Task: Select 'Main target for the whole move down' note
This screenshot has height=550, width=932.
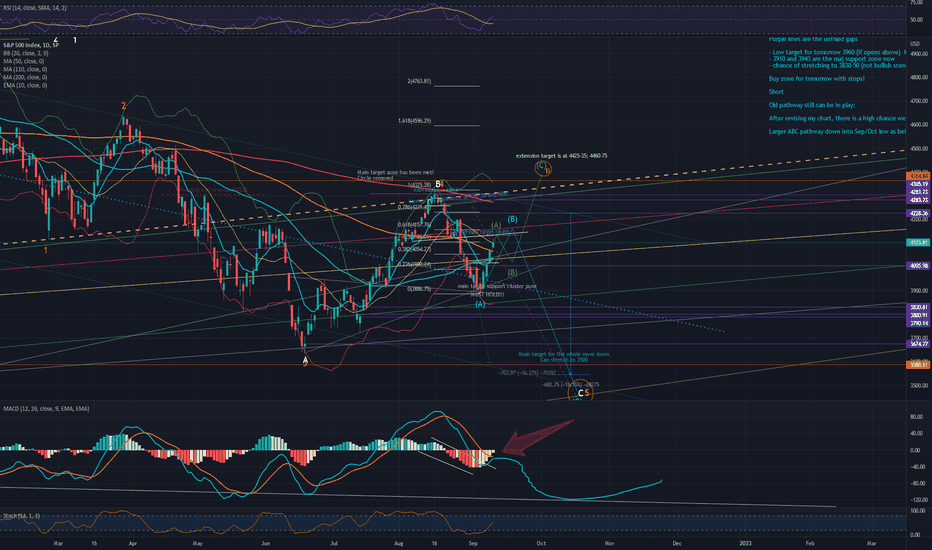Action: pos(563,354)
